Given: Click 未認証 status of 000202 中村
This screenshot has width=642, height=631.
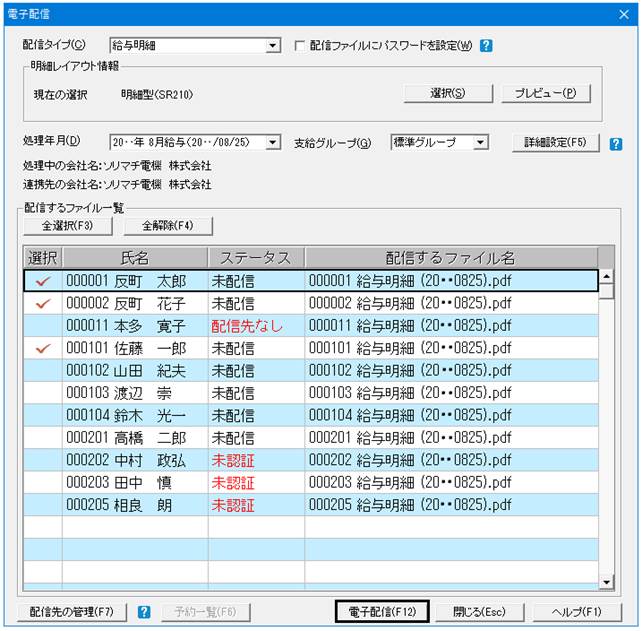Looking at the screenshot, I should pyautogui.click(x=233, y=461).
